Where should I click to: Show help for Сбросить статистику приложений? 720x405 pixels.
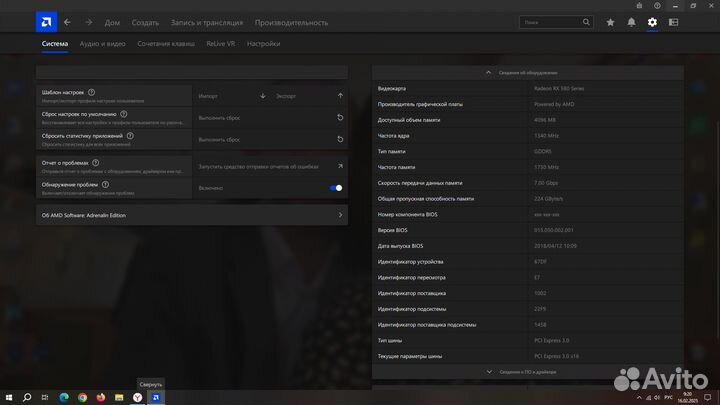tap(130, 136)
